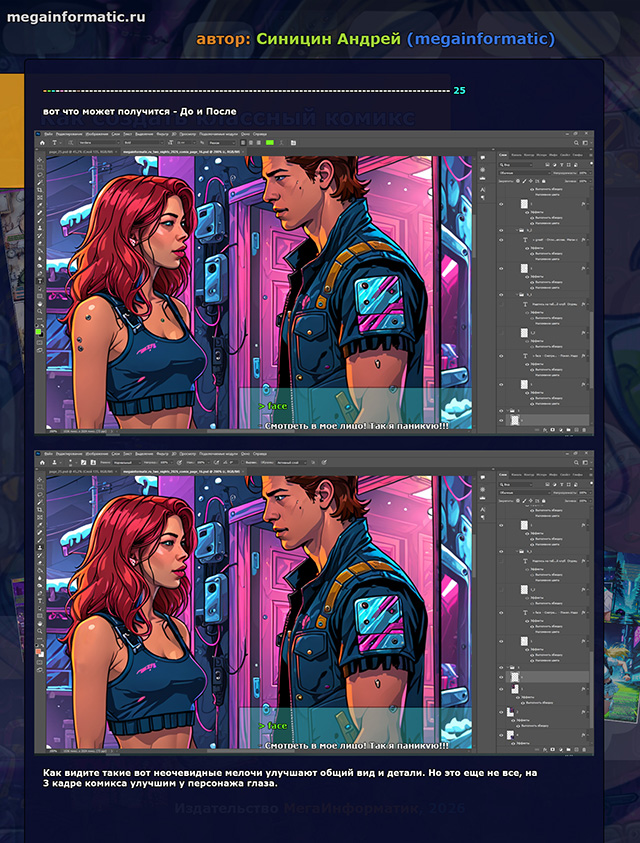Switch to page_25.psd document tab in top window
This screenshot has height=843, width=640.
tap(81, 152)
